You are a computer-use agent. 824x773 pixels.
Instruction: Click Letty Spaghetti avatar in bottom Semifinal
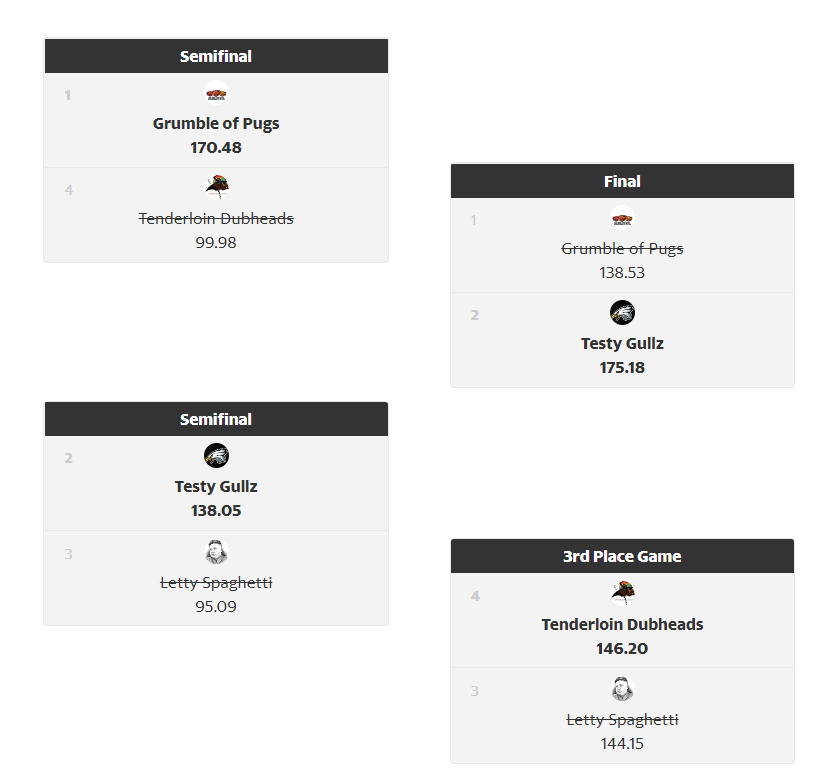tap(216, 552)
